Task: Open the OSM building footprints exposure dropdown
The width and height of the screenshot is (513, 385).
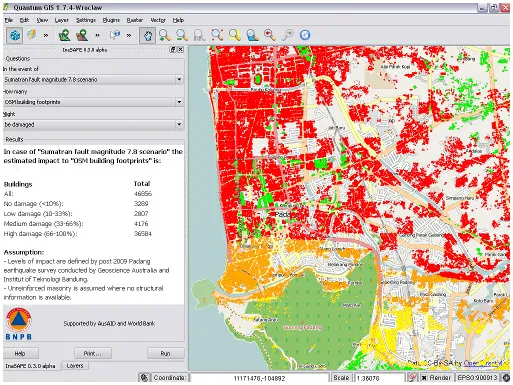Action: (x=93, y=102)
